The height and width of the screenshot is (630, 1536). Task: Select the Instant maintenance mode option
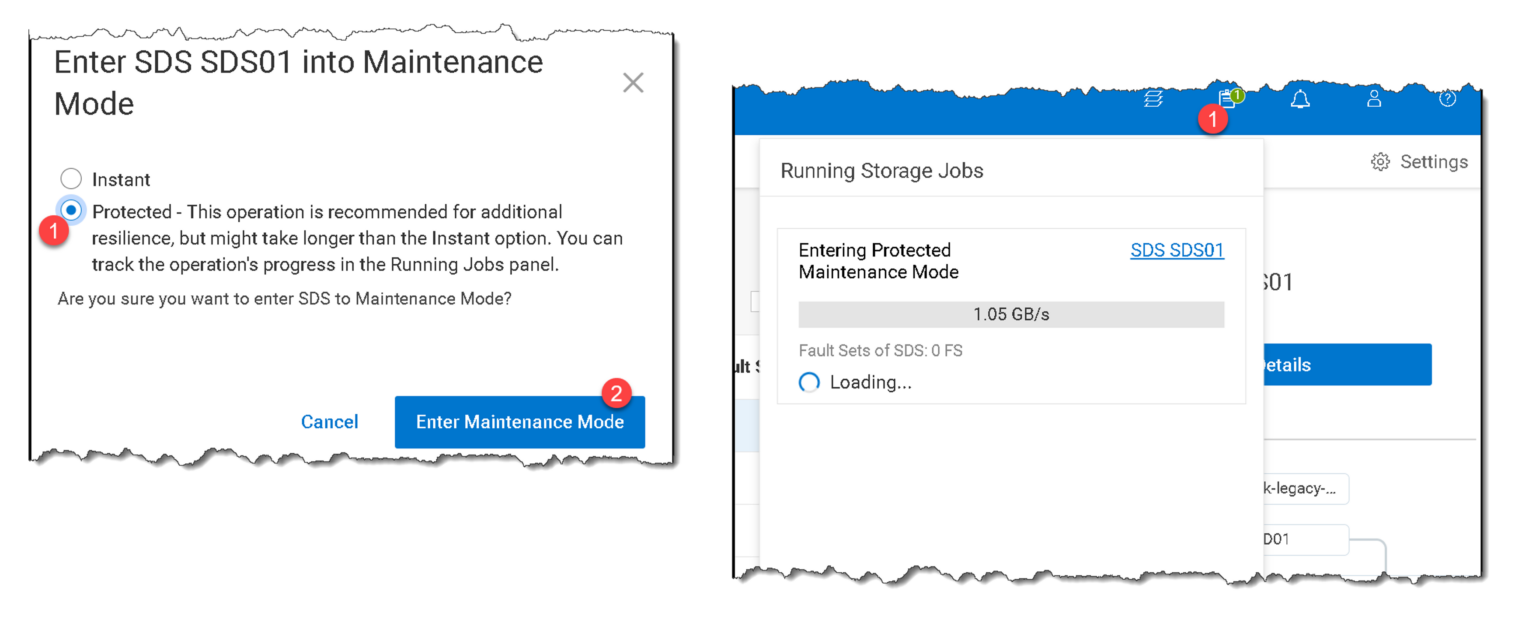click(71, 178)
